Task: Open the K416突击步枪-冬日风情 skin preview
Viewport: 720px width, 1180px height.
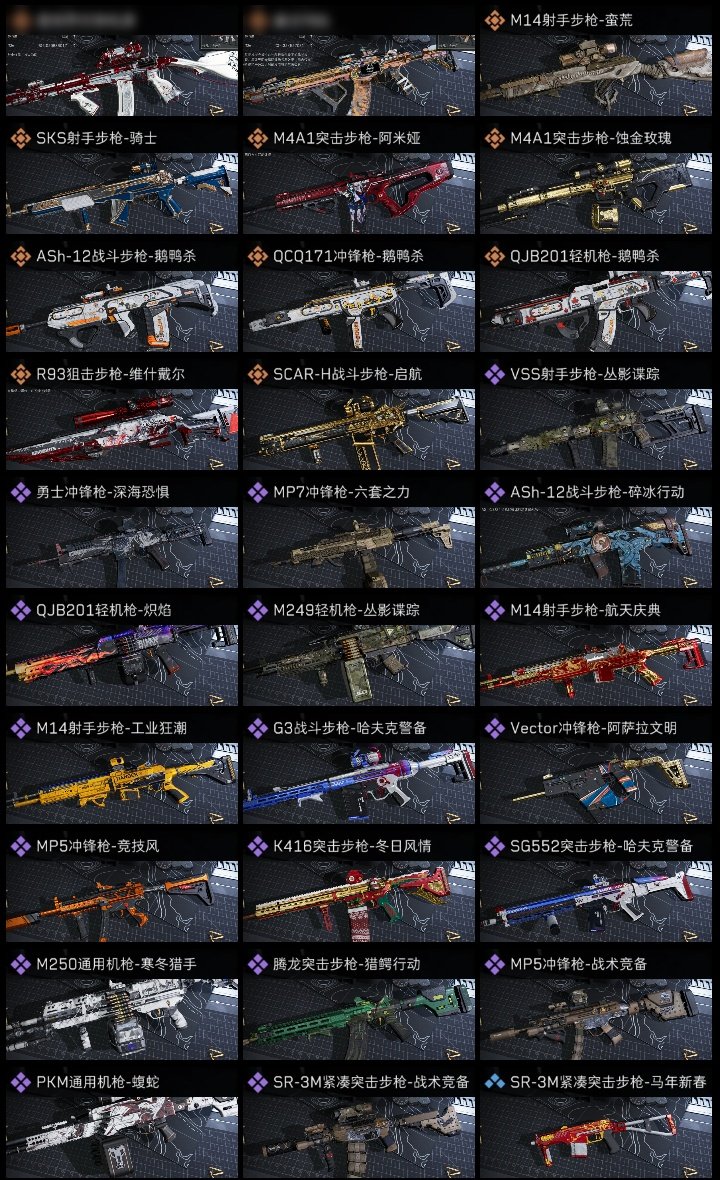Action: tap(359, 902)
